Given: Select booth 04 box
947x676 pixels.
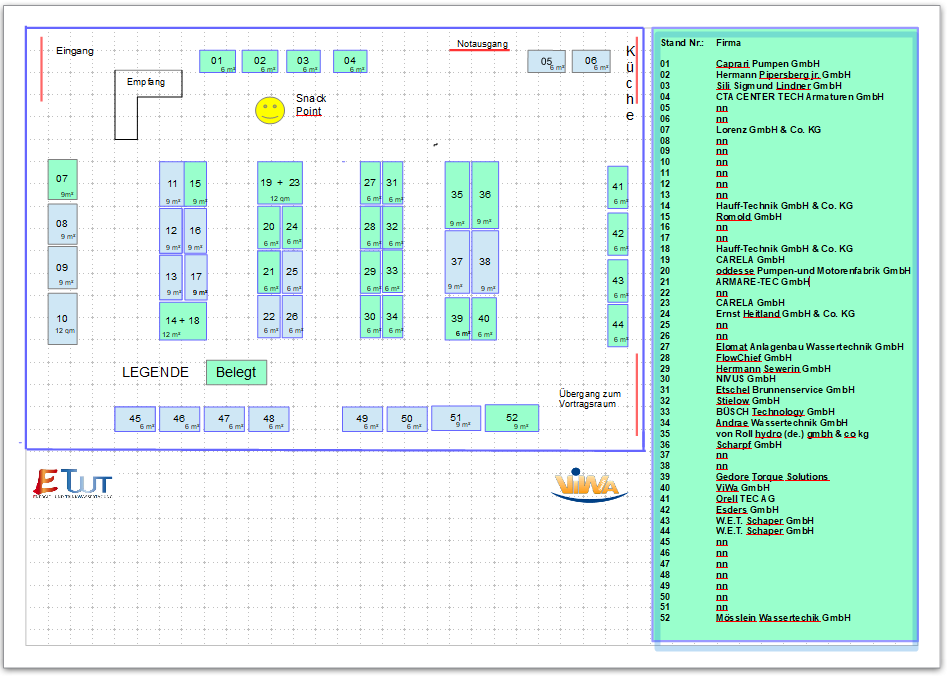Looking at the screenshot, I should 350,62.
